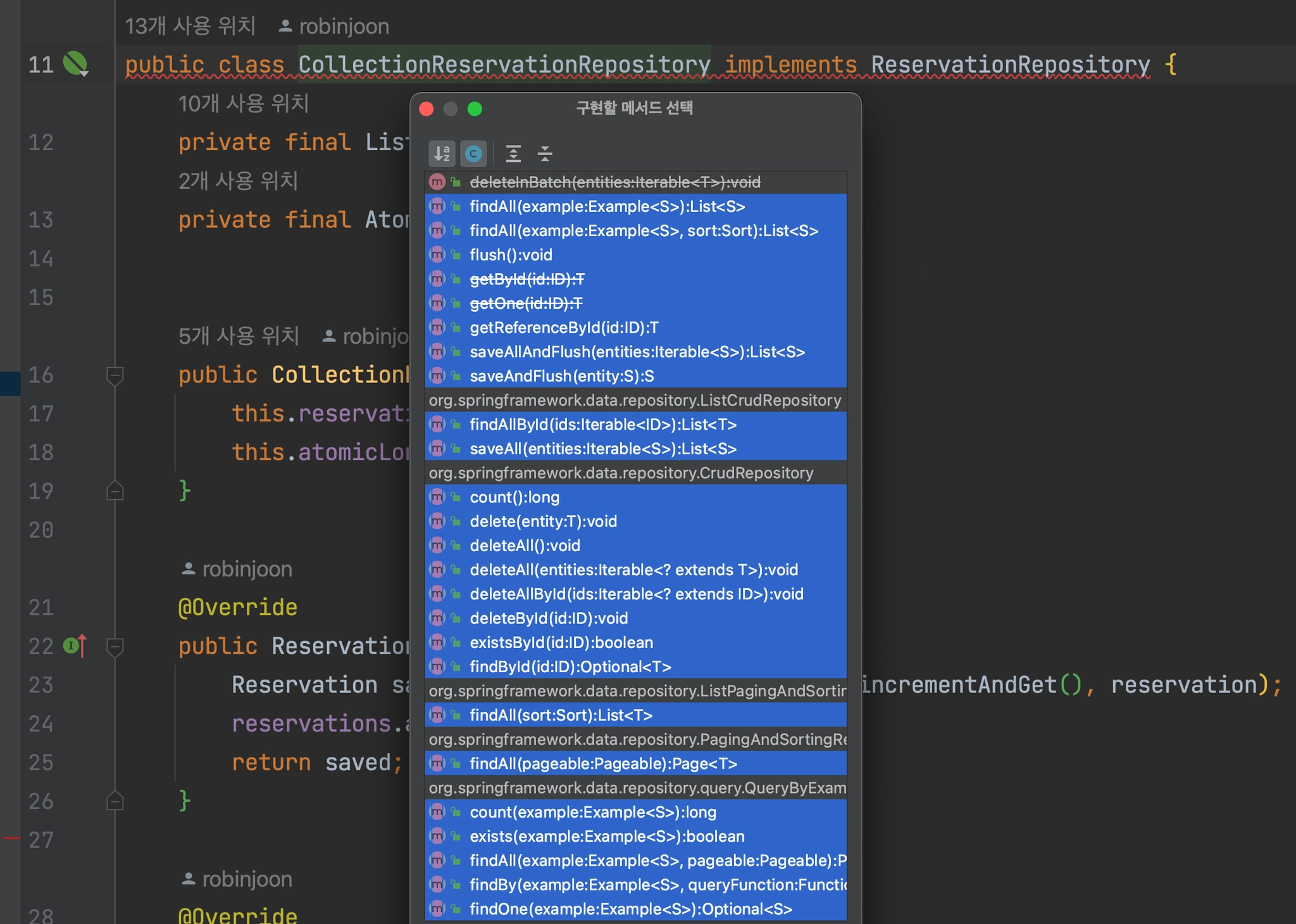Click Expand All icon in dialog toolbar
The image size is (1296, 924).
point(513,153)
